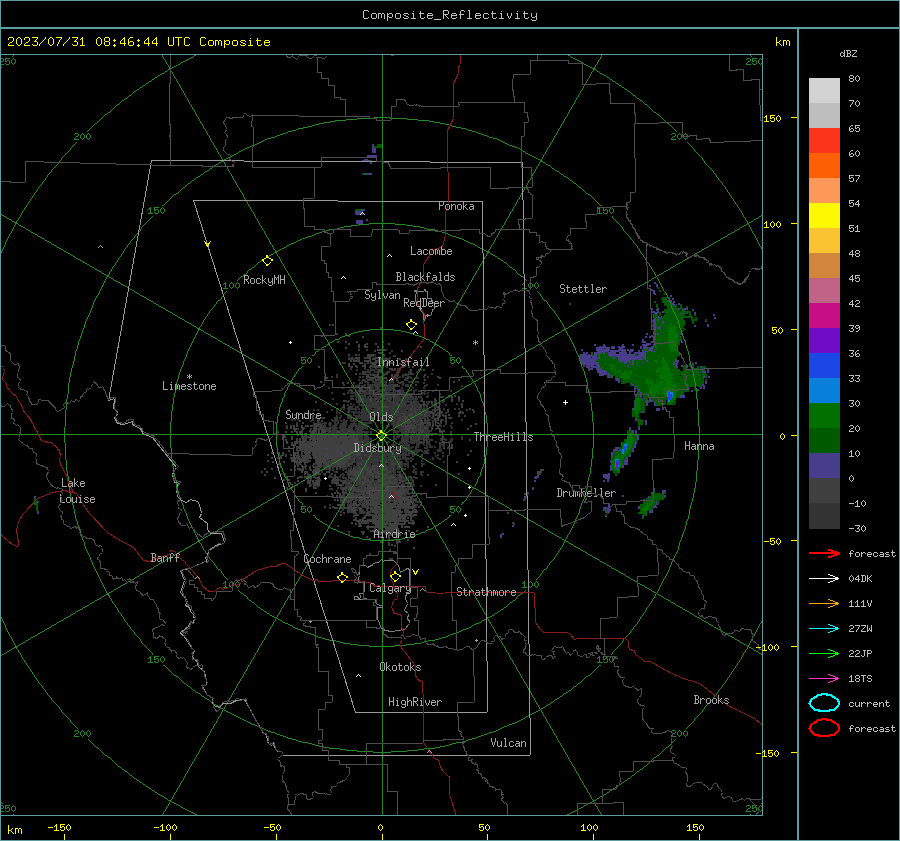This screenshot has width=900, height=841.
Task: Click the blue-core echo north of Drumheller
Action: click(x=622, y=452)
